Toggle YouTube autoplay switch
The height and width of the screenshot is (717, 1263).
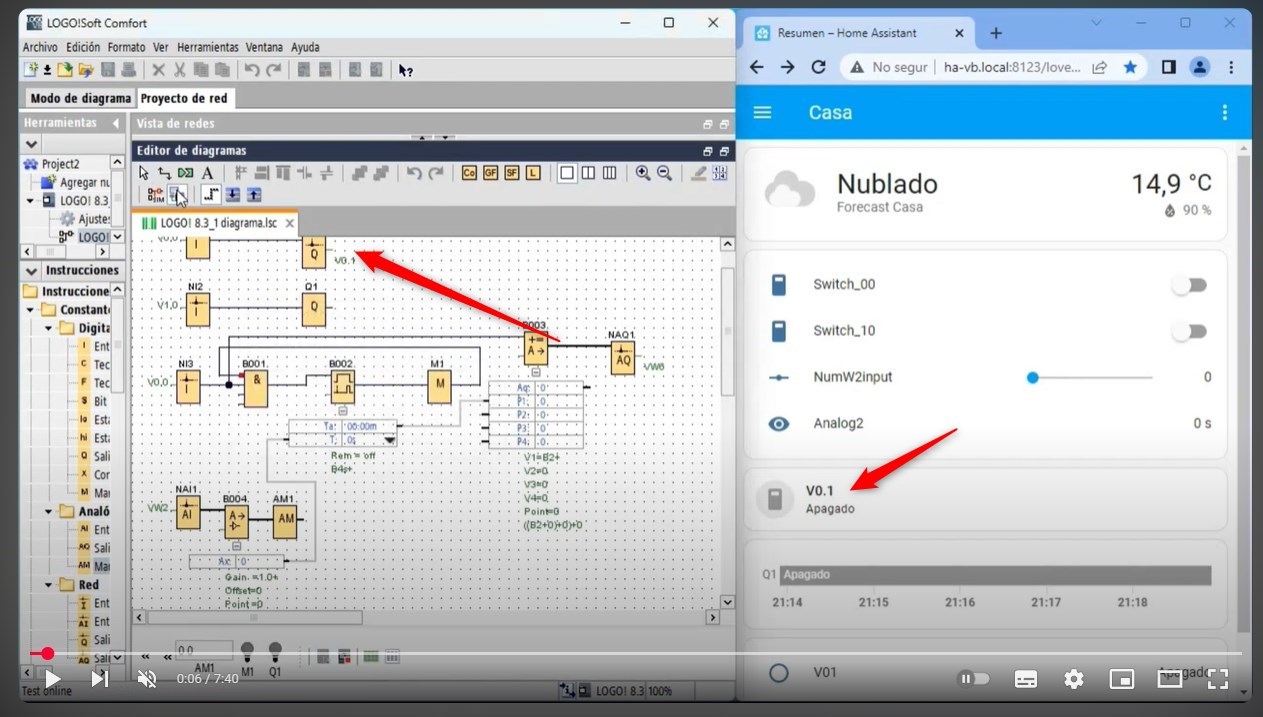click(973, 679)
